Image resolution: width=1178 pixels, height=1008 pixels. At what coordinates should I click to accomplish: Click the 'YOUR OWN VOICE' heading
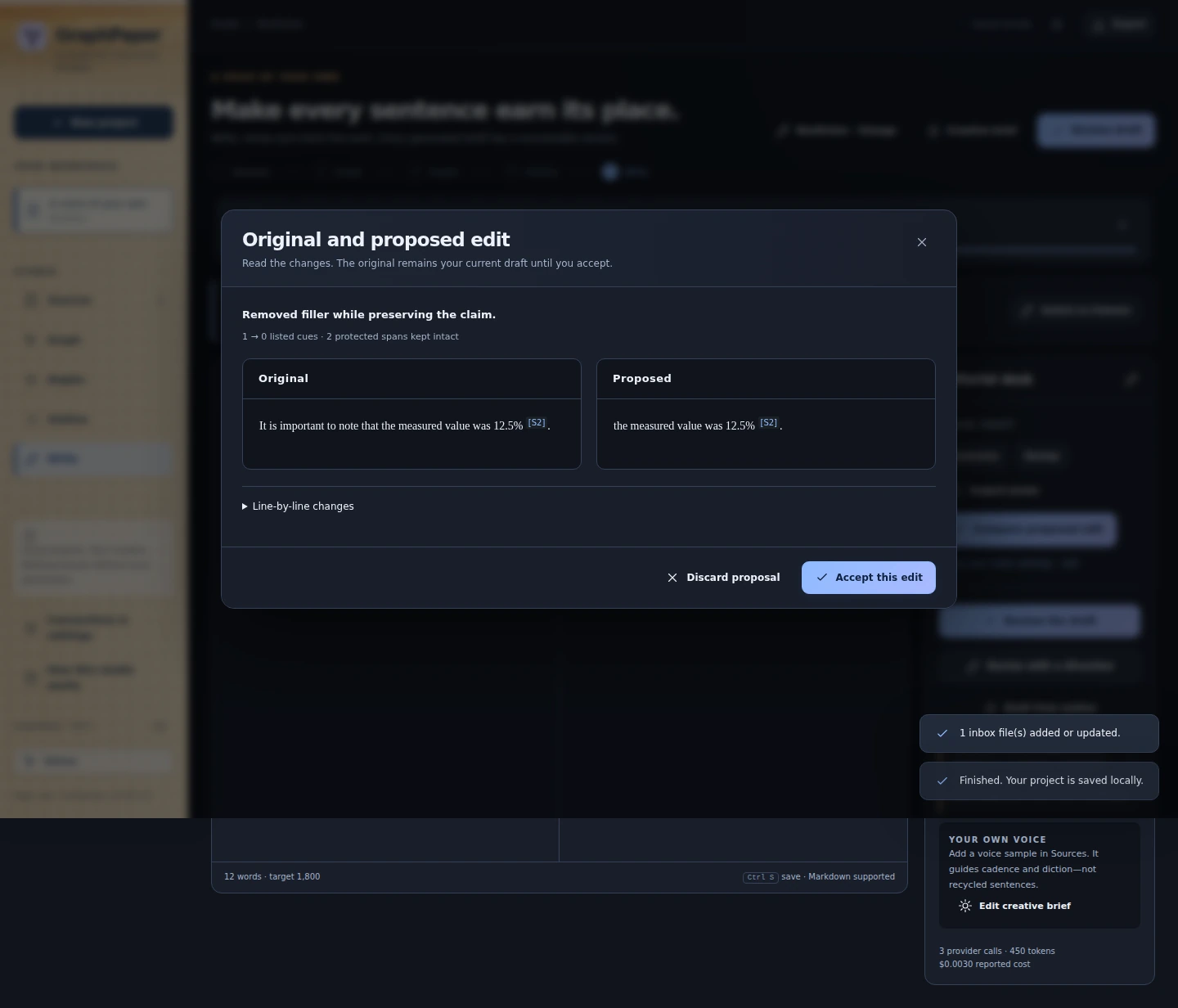point(997,839)
